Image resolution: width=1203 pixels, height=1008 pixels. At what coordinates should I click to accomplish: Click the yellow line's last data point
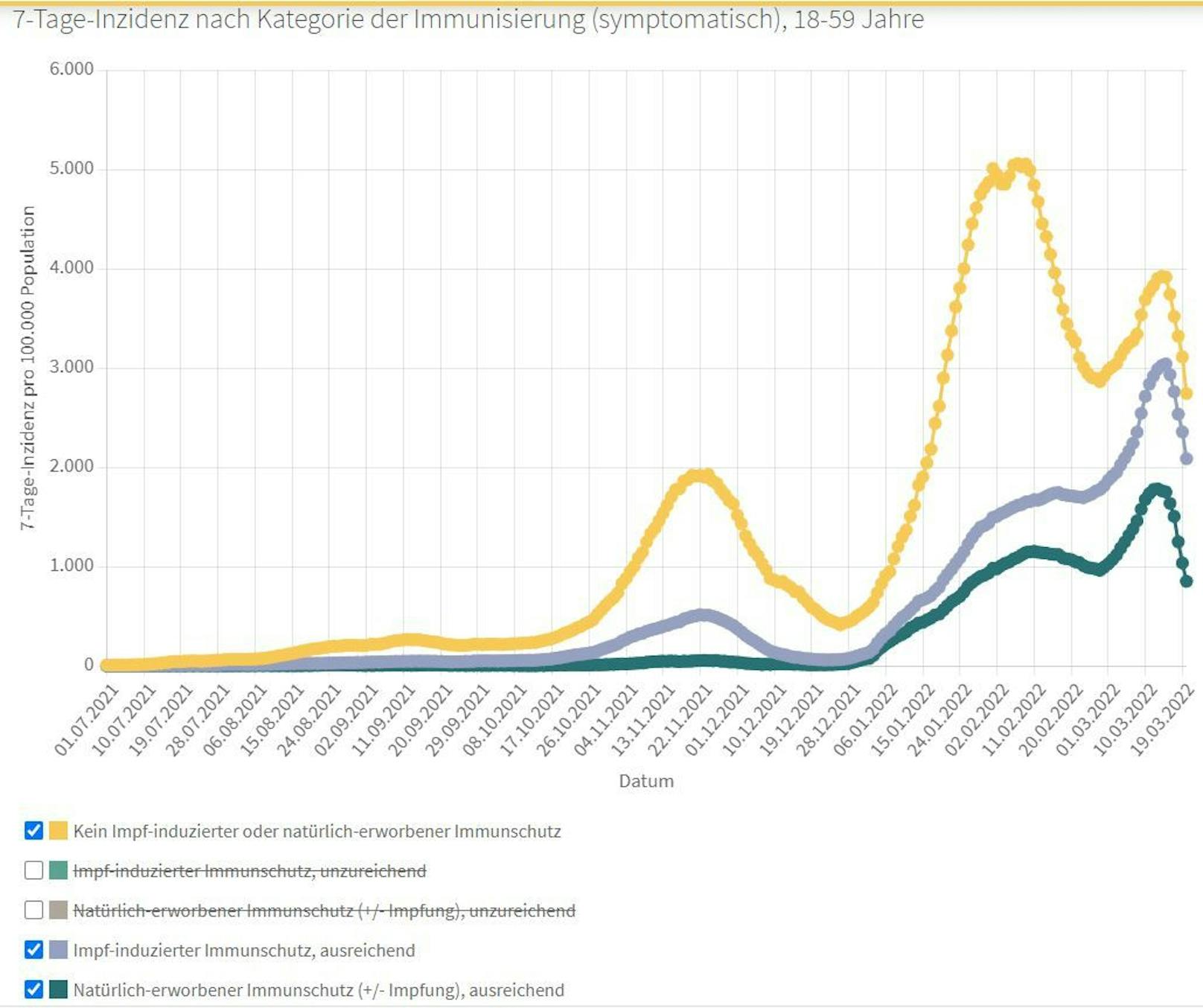click(1187, 393)
